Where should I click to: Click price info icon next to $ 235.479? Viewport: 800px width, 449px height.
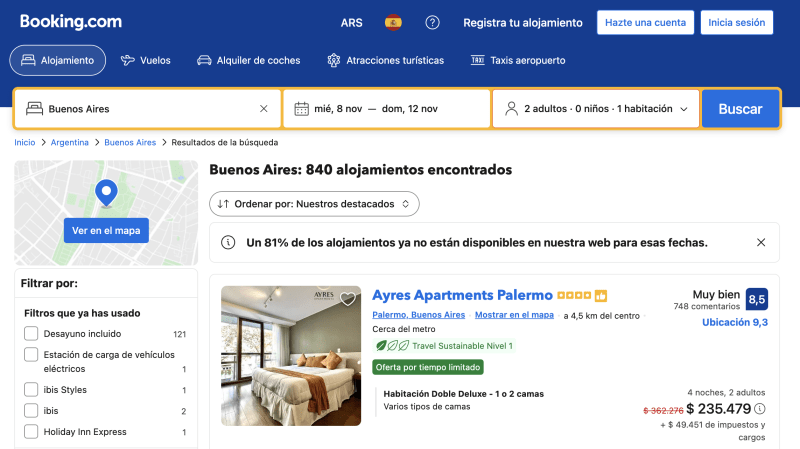(760, 409)
